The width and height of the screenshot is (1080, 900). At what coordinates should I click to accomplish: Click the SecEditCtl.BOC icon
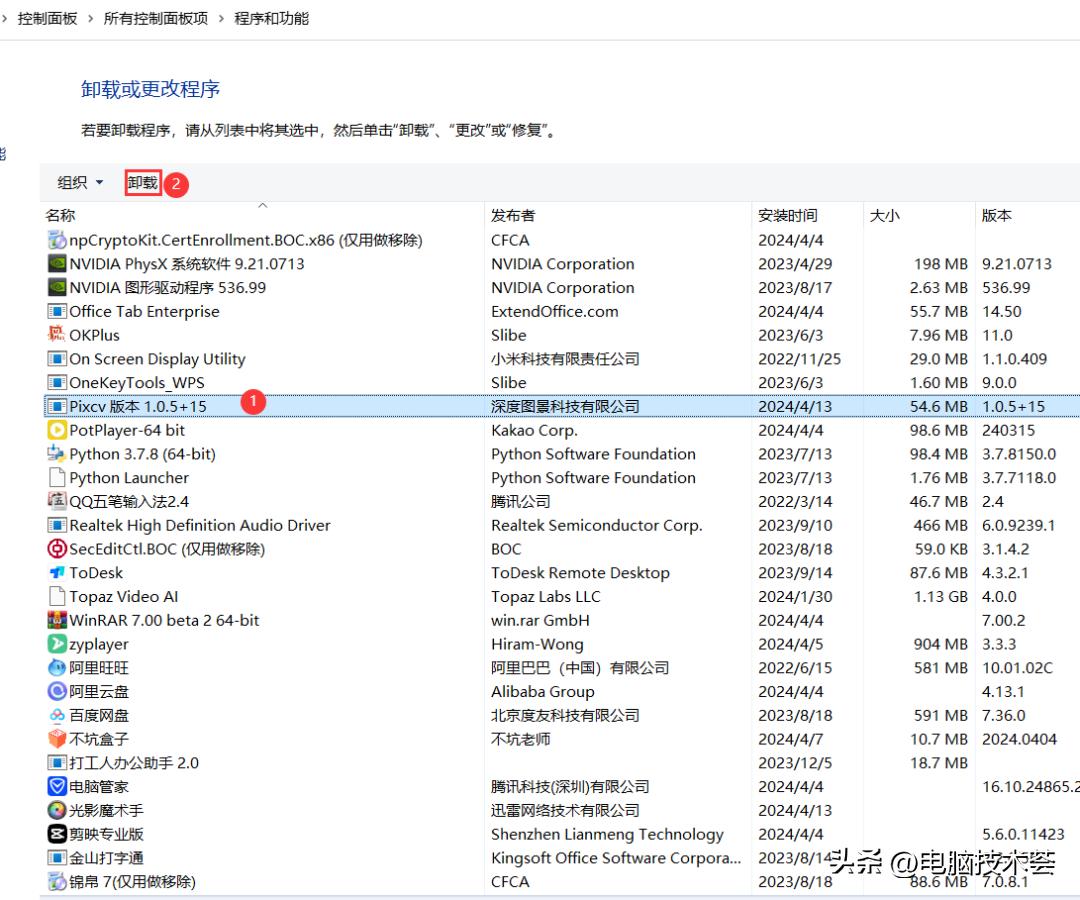56,549
